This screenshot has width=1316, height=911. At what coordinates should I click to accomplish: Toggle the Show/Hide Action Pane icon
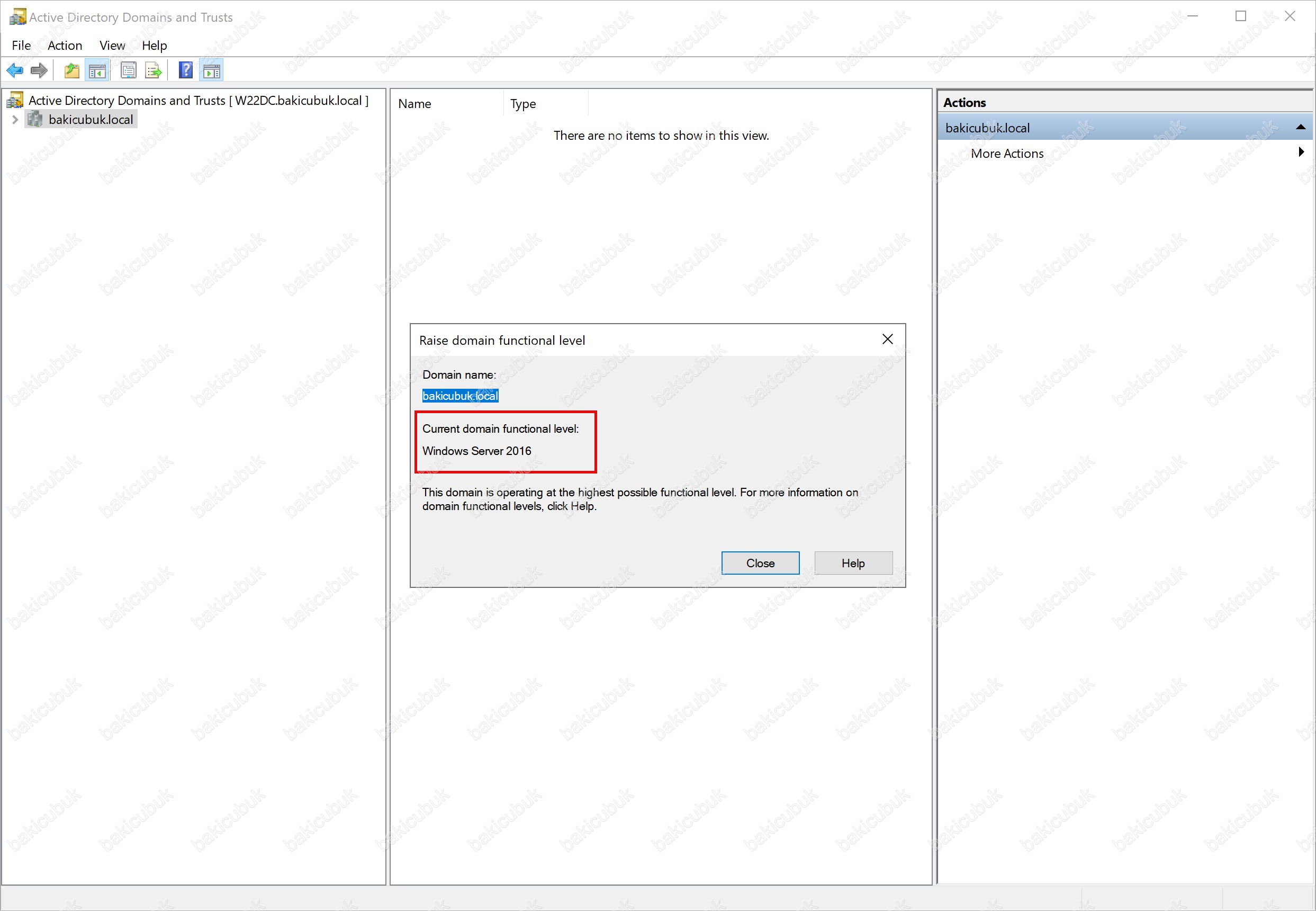pos(212,71)
